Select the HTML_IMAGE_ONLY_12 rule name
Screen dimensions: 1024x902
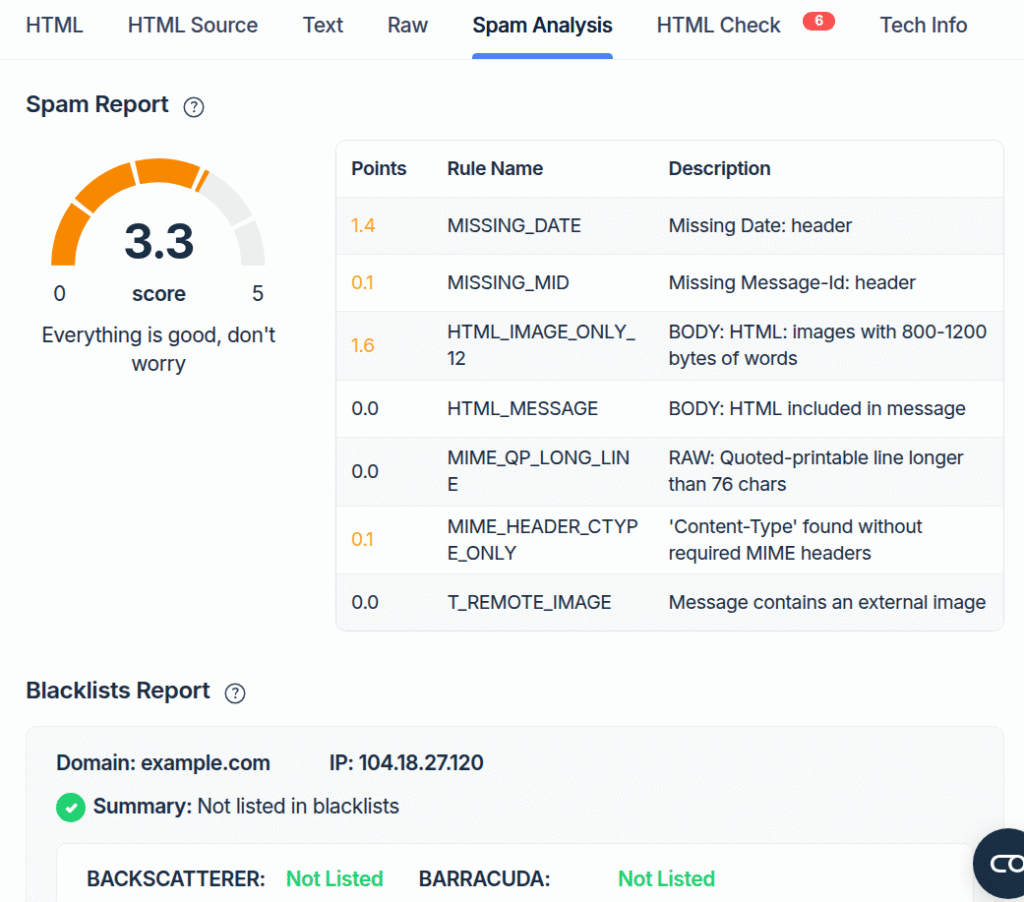coord(541,345)
